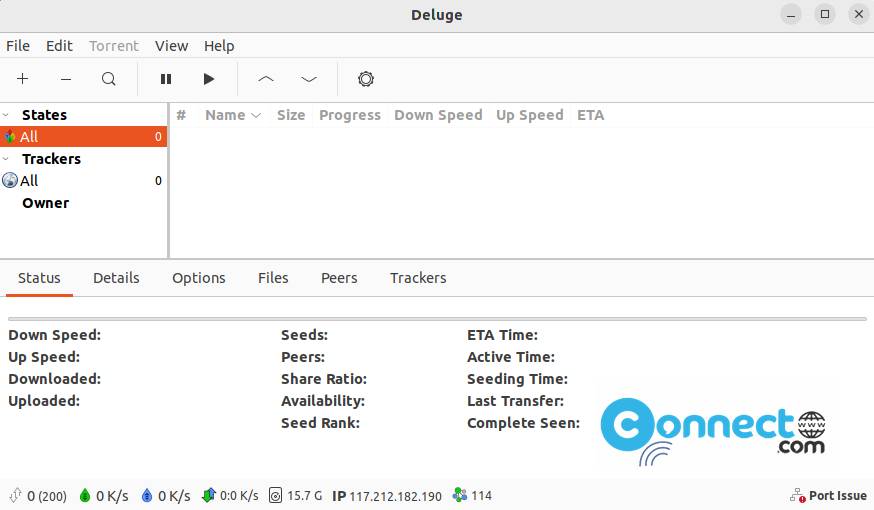874x510 pixels.
Task: Open Preferences via the gear icon
Action: tap(366, 79)
